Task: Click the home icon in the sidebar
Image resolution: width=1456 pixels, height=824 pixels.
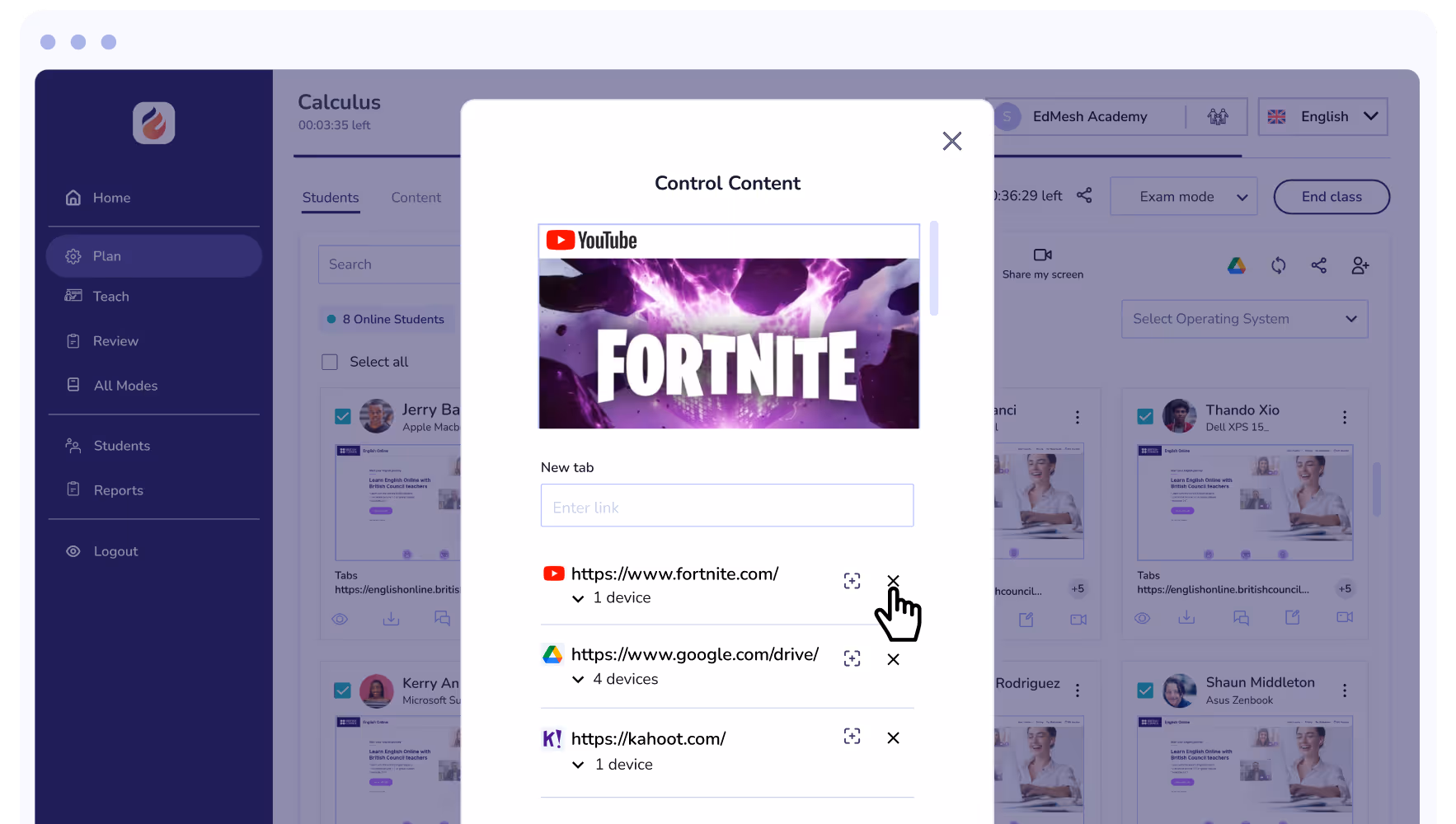Action: 73,198
